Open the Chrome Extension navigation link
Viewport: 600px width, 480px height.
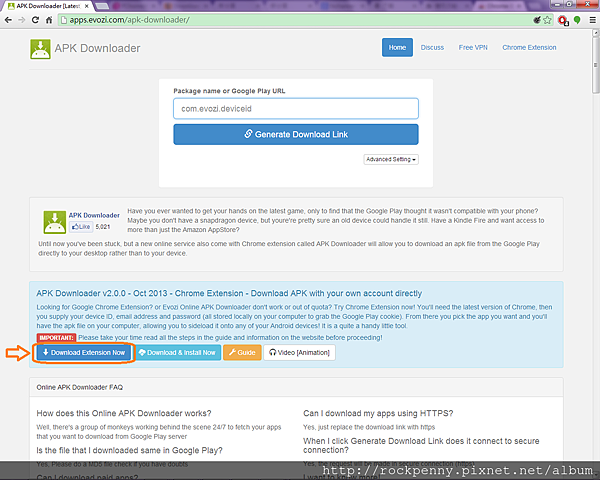coord(529,47)
